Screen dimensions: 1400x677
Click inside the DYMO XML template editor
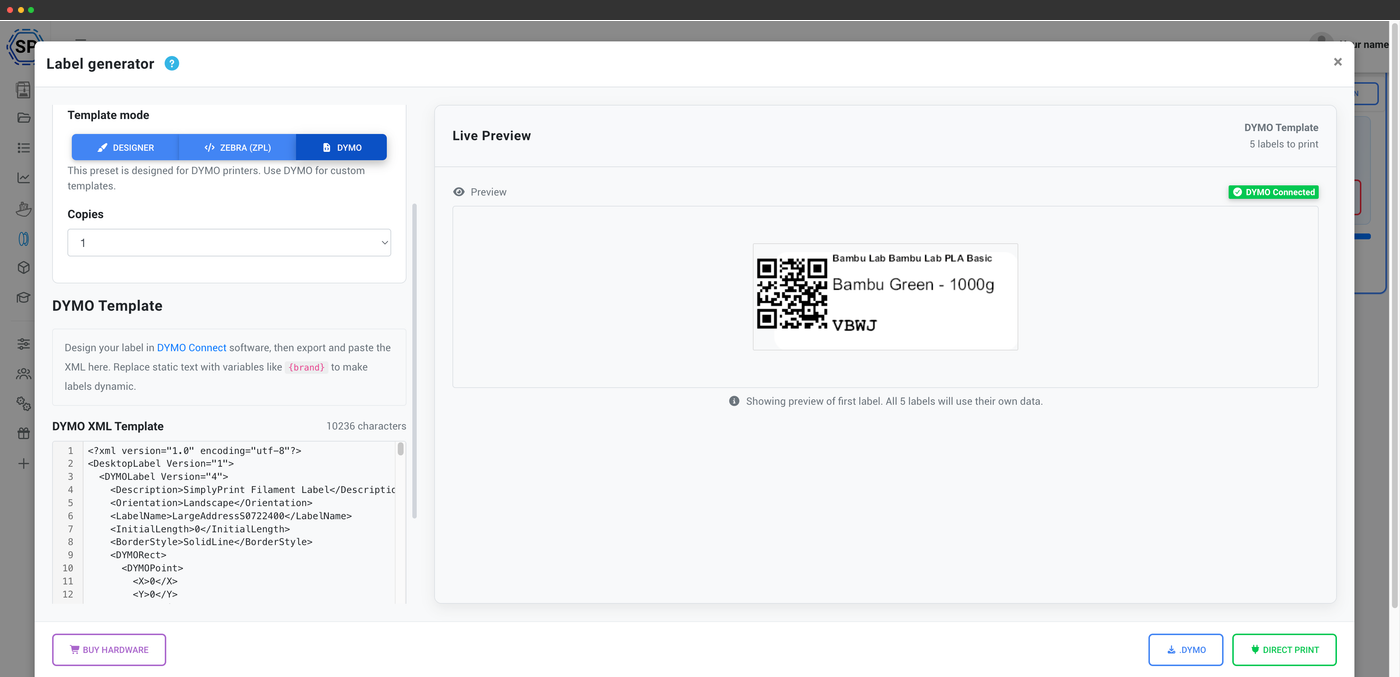(x=240, y=523)
